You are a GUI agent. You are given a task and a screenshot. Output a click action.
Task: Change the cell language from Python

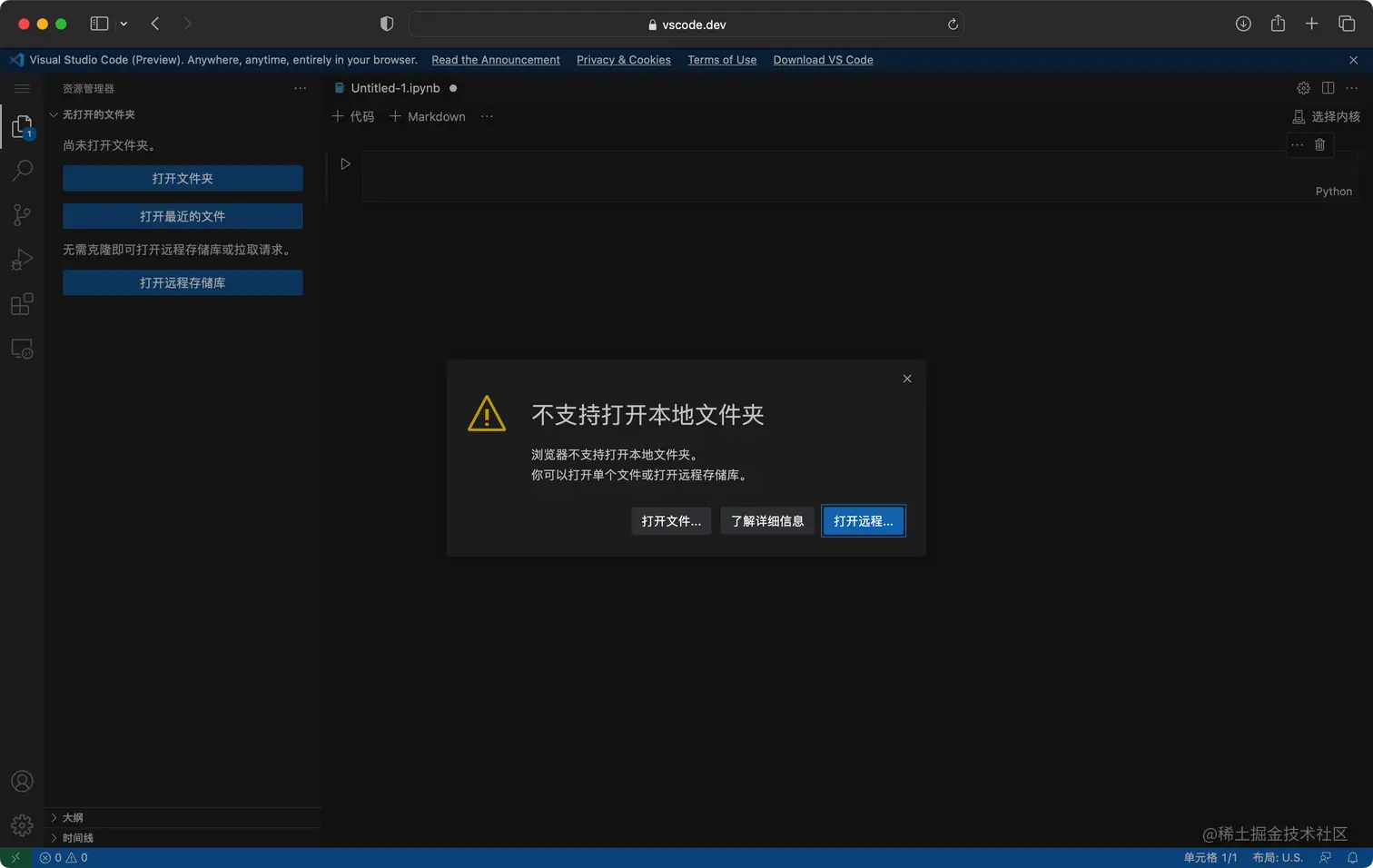coord(1333,192)
